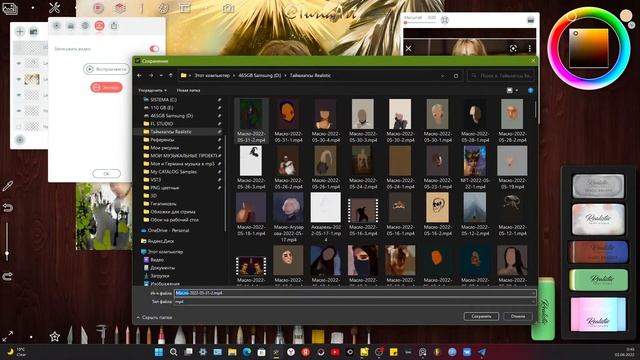Expand the address bar history dropdown

442,76
